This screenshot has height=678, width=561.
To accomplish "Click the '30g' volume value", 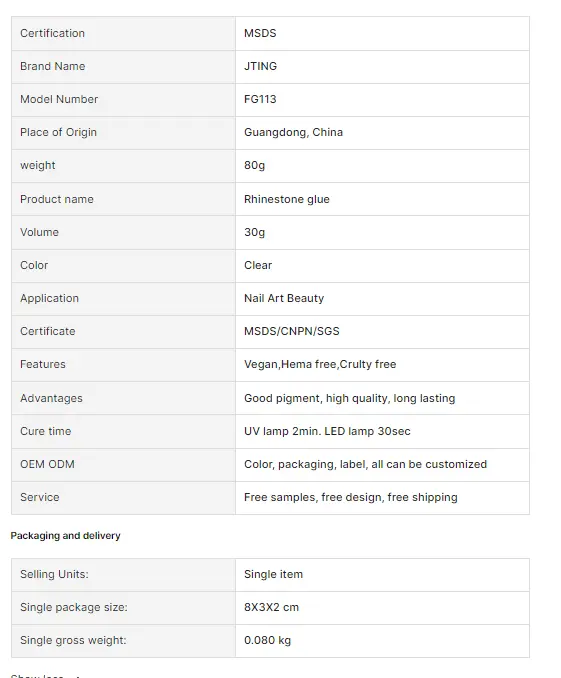I will [x=254, y=232].
